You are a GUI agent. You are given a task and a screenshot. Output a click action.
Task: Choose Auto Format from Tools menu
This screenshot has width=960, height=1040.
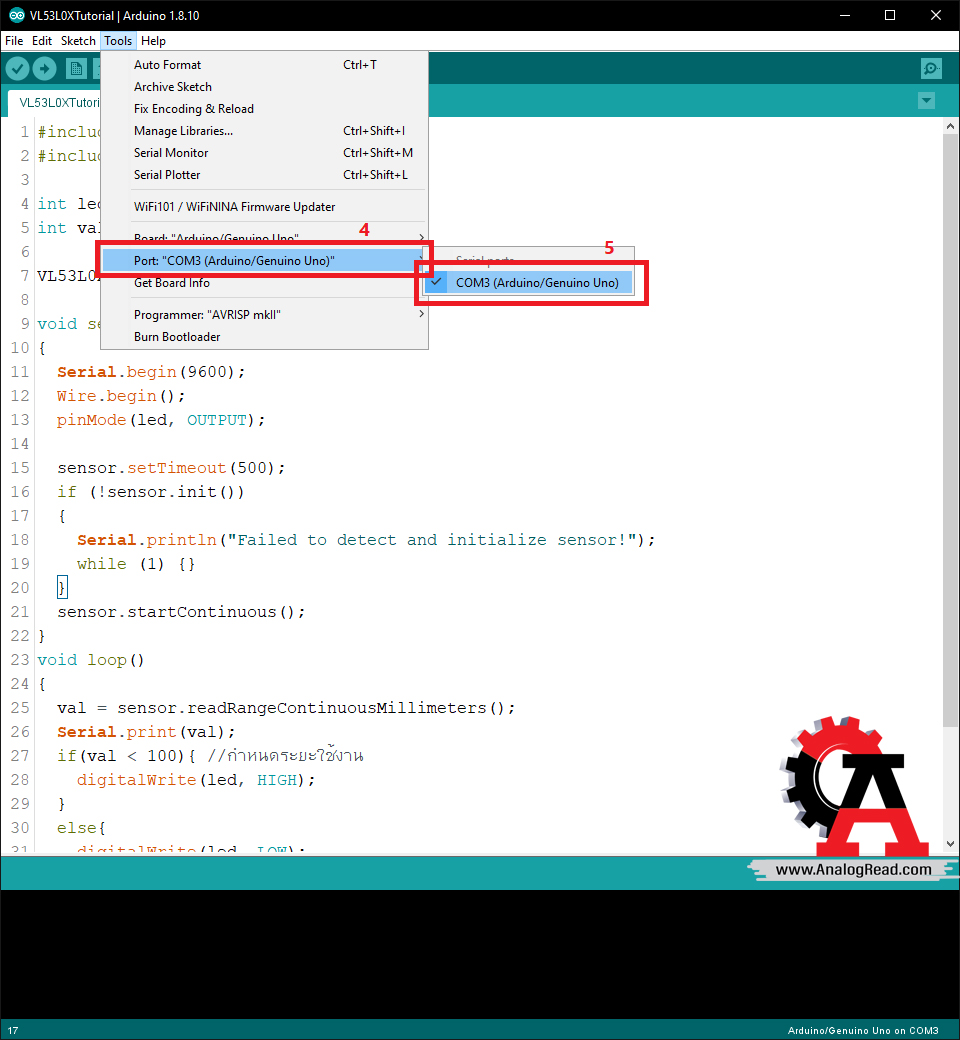[264, 65]
